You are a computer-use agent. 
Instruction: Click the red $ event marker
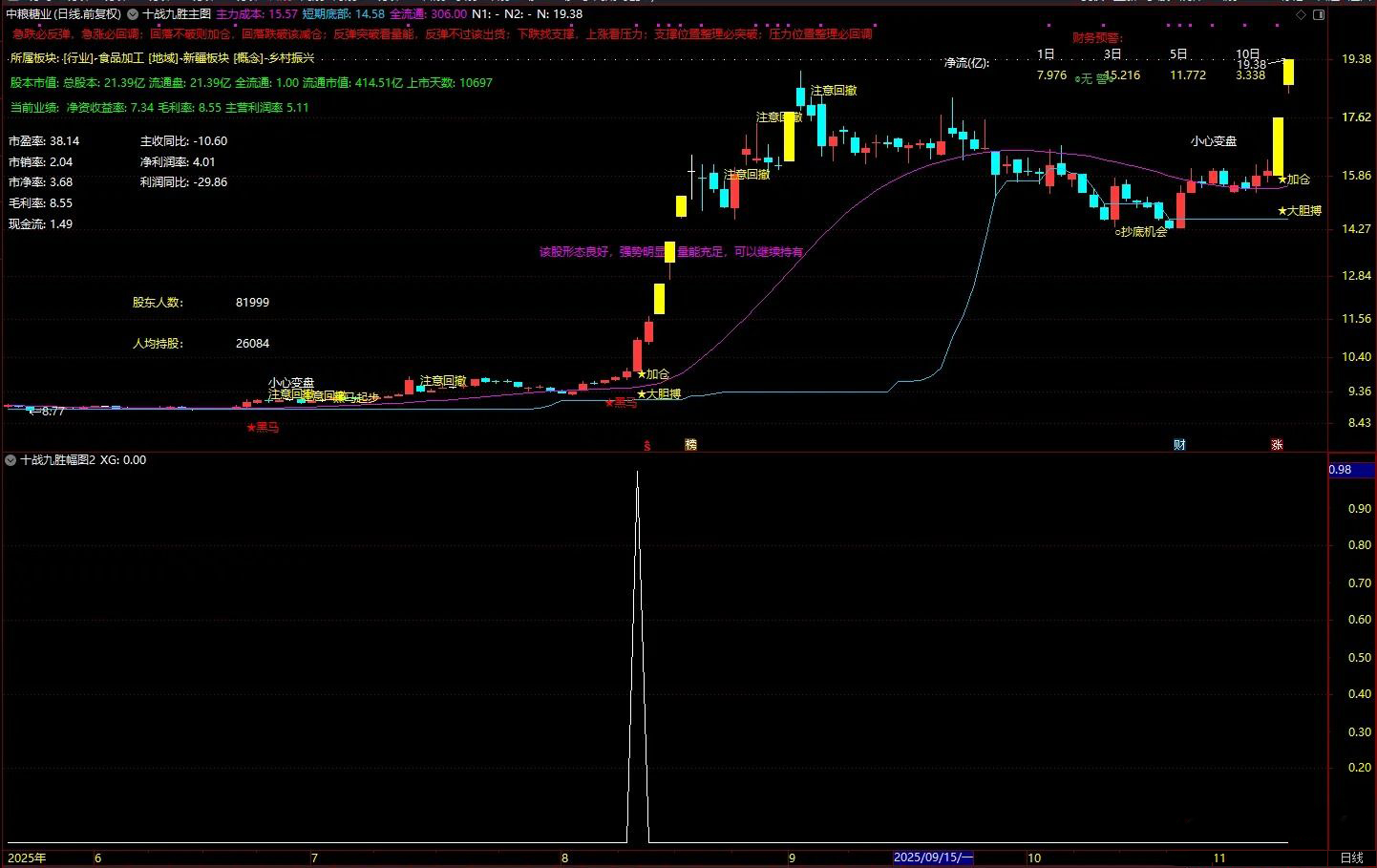pyautogui.click(x=646, y=445)
